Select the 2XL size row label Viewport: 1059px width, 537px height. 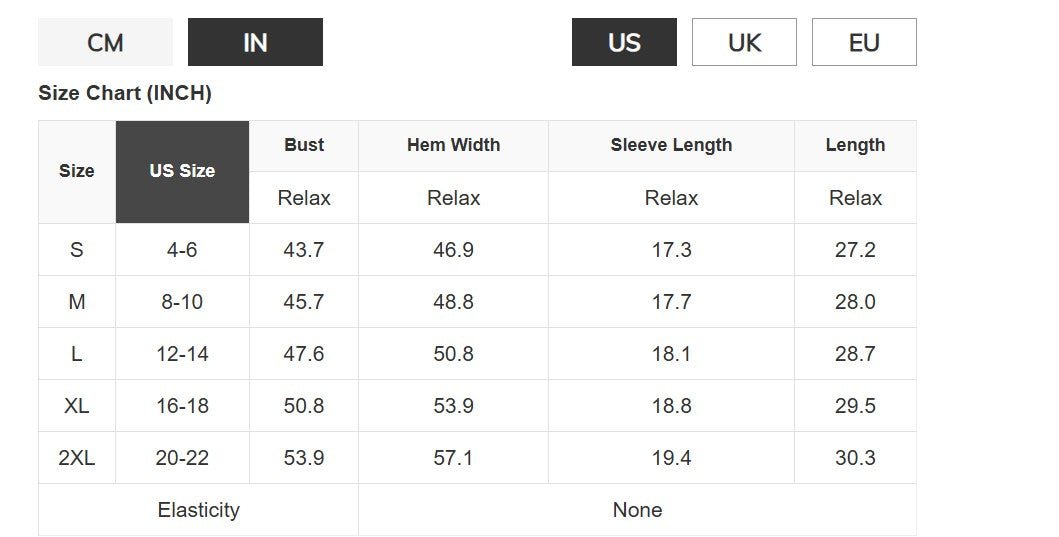pos(77,457)
